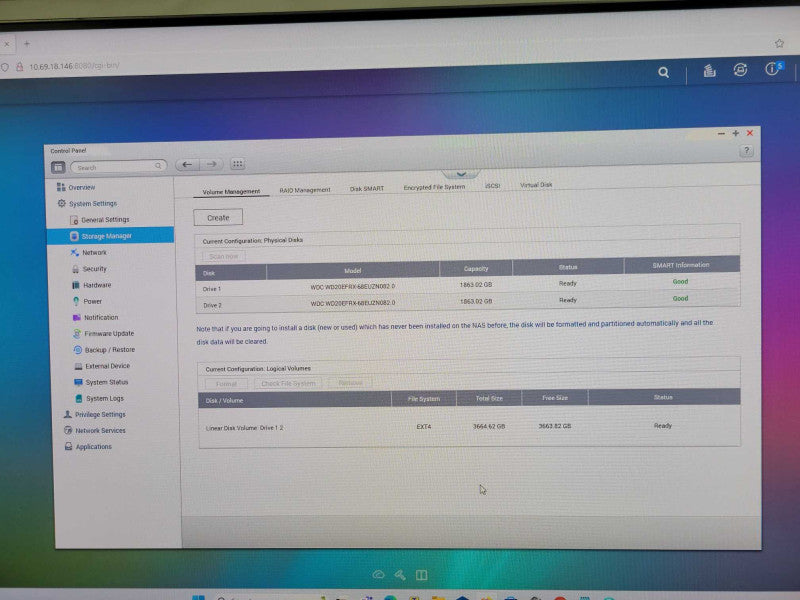Click the 3664.62 GB total size value
800x600 pixels.
tap(489, 426)
